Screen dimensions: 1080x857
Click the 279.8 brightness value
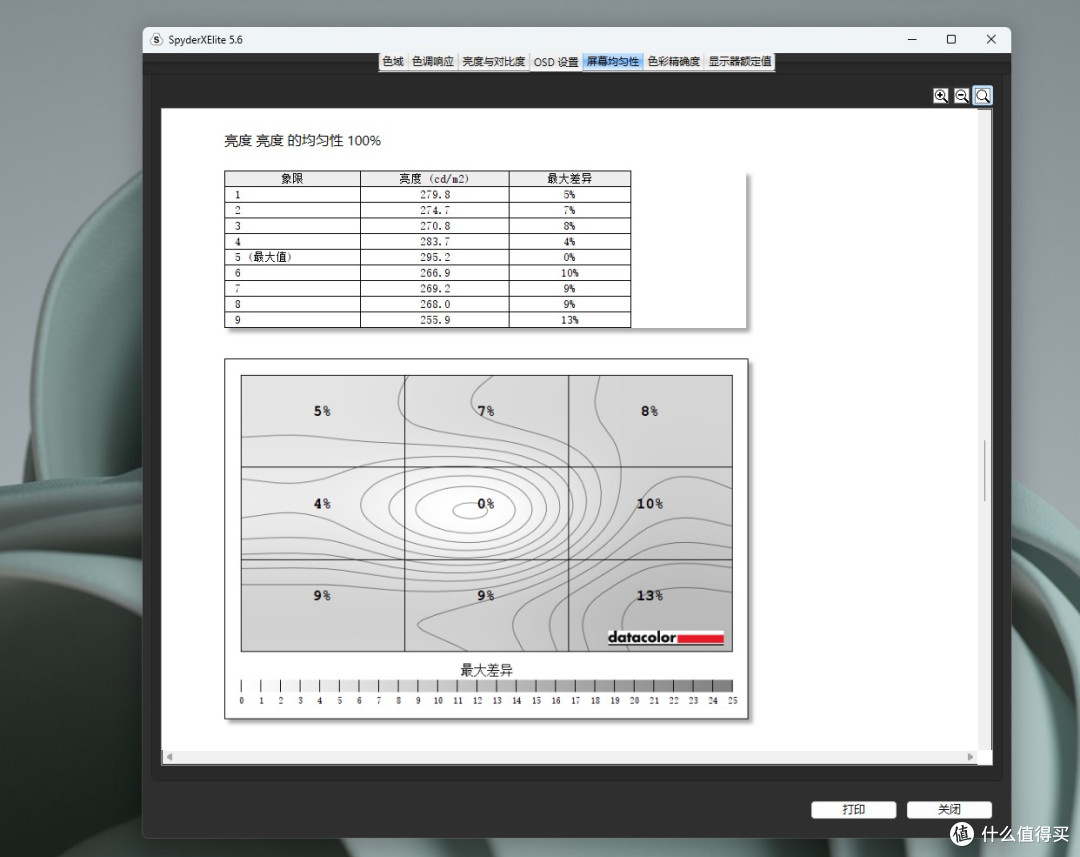coord(435,195)
